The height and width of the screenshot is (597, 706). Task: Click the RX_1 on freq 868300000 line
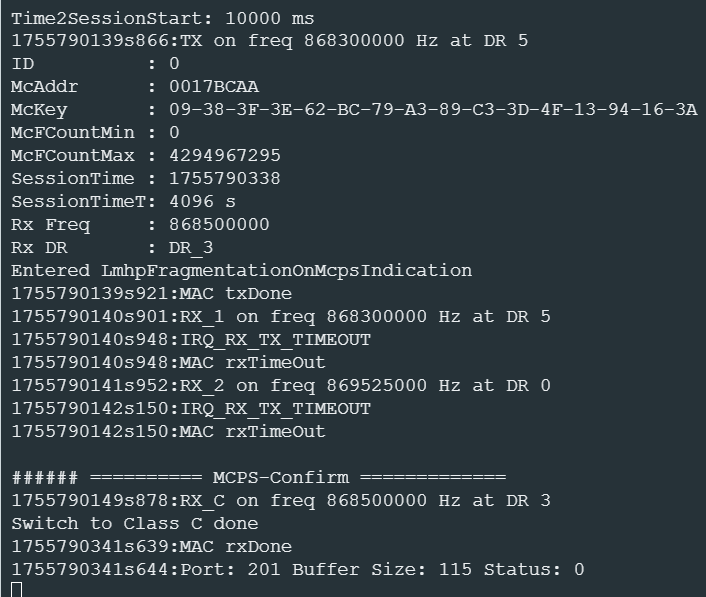281,317
